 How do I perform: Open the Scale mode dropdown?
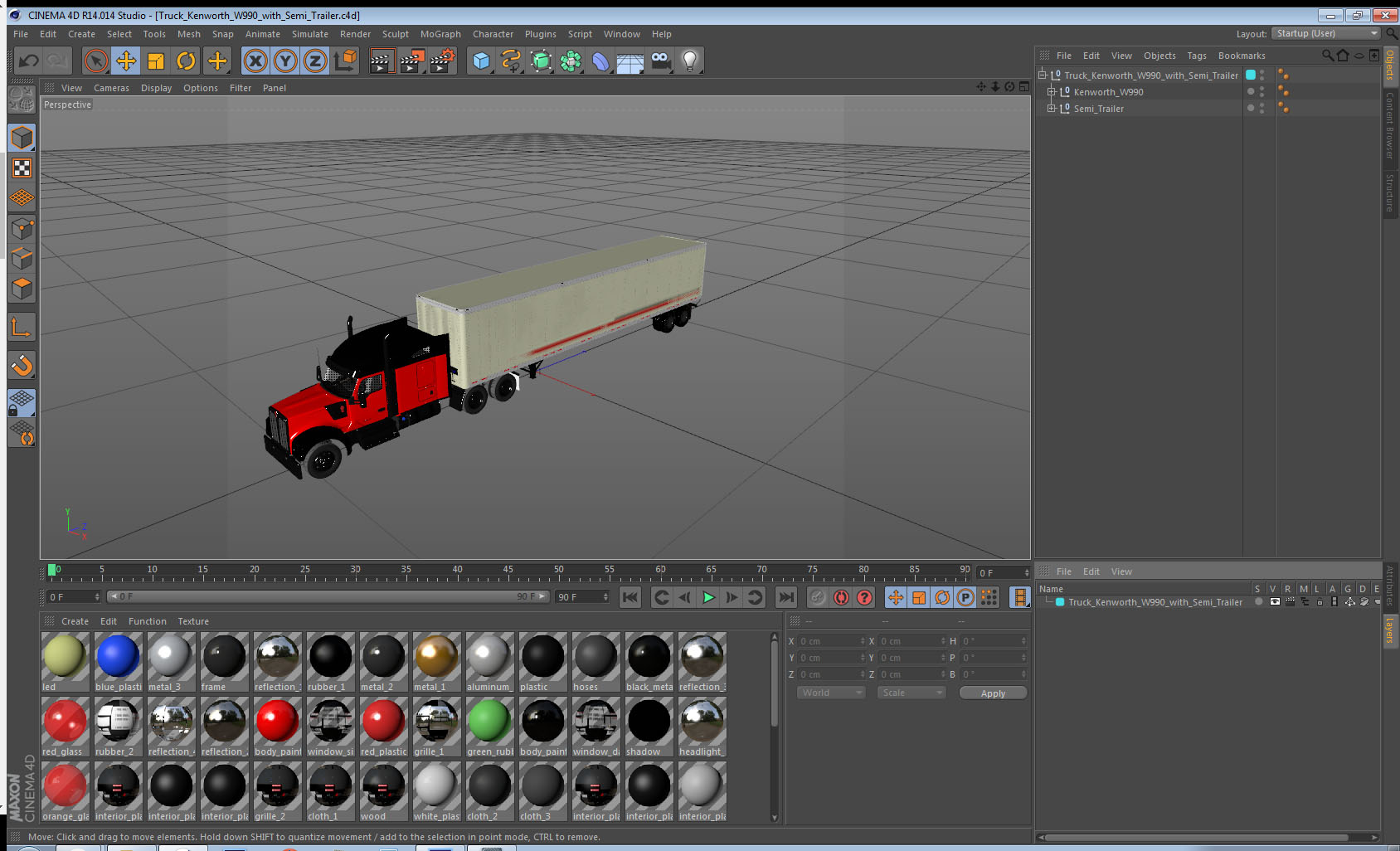pyautogui.click(x=911, y=693)
